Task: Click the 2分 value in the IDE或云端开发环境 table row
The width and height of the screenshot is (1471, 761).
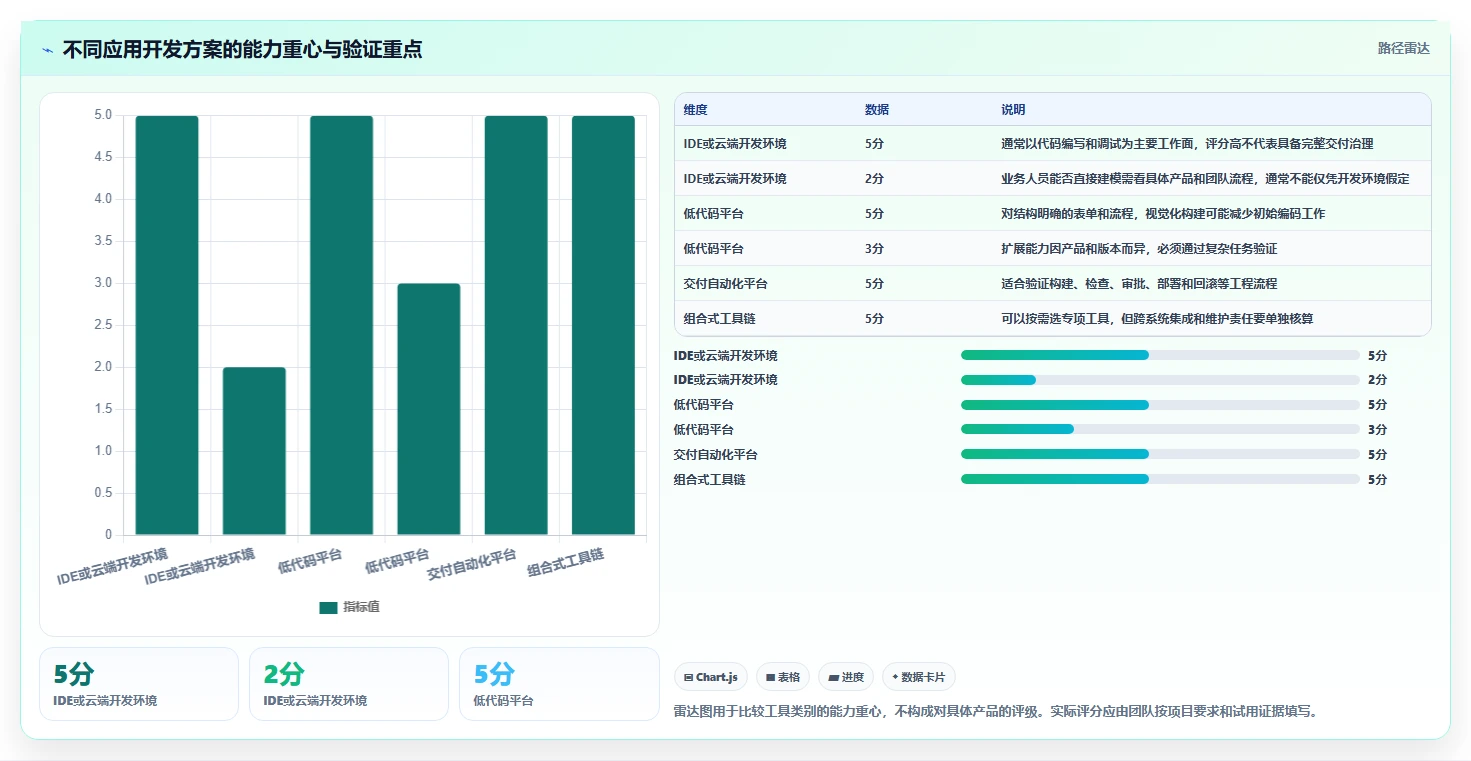Action: (874, 179)
